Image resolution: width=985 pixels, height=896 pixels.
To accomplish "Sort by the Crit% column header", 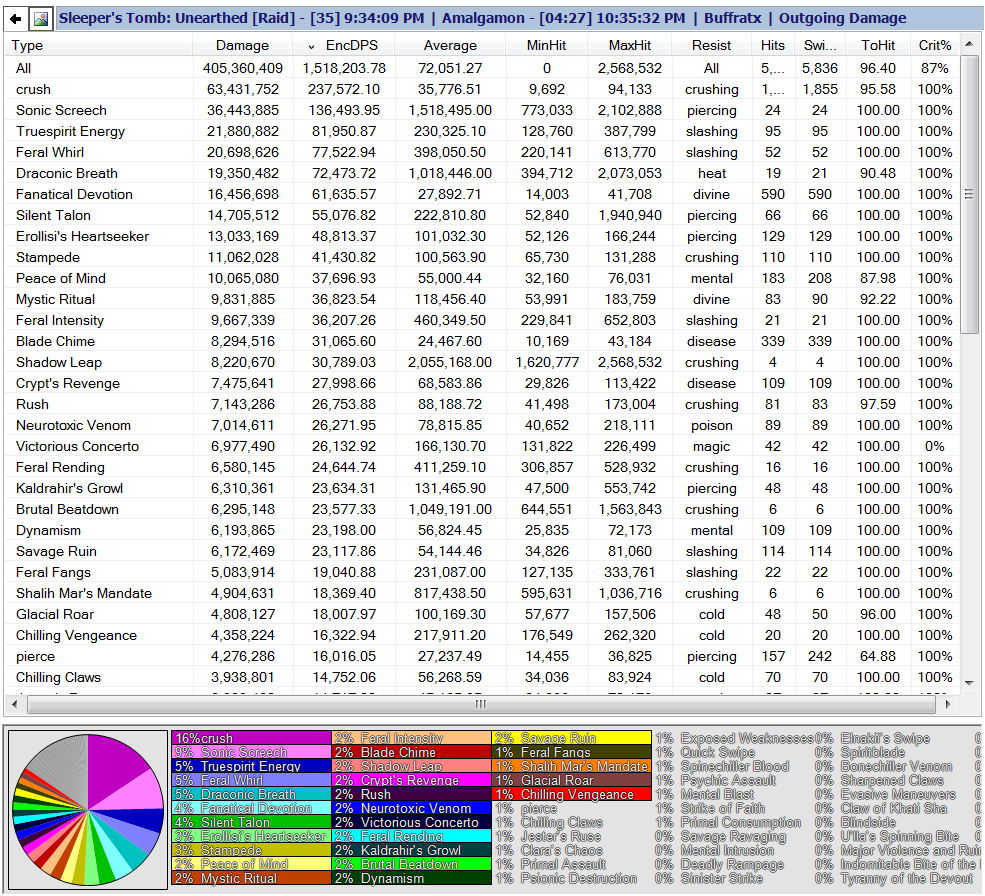I will pos(935,45).
